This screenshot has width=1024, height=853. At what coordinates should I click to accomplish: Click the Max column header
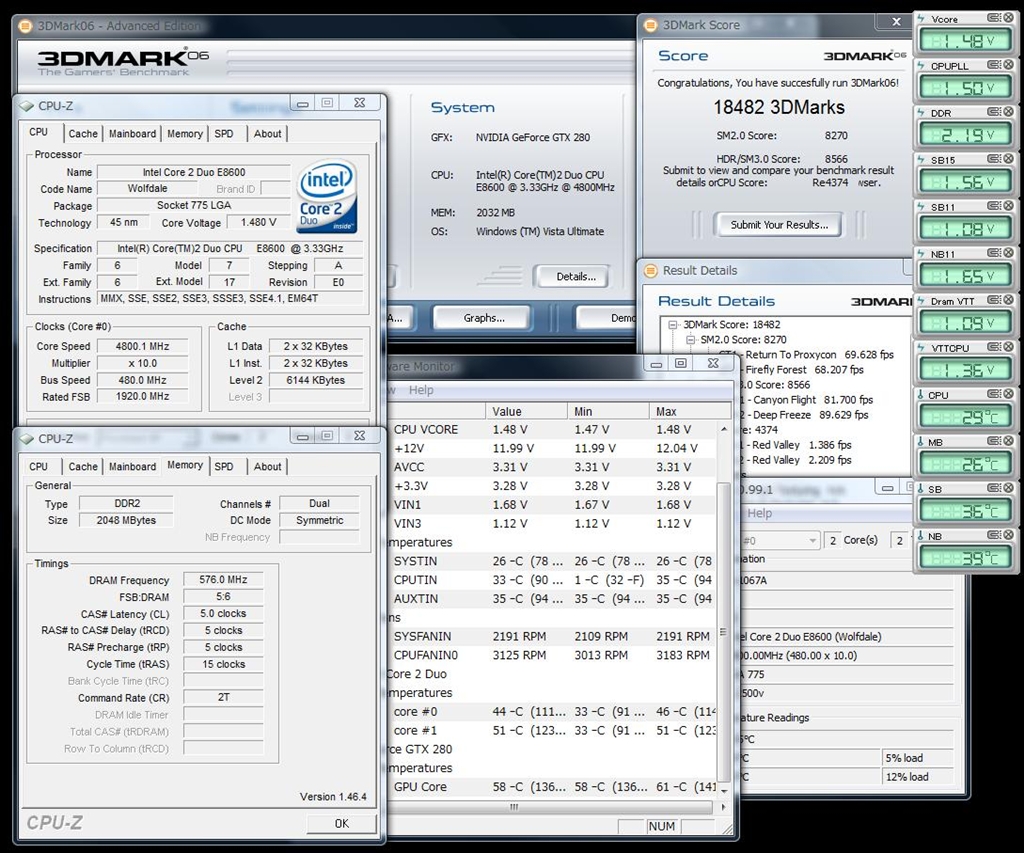(x=666, y=411)
